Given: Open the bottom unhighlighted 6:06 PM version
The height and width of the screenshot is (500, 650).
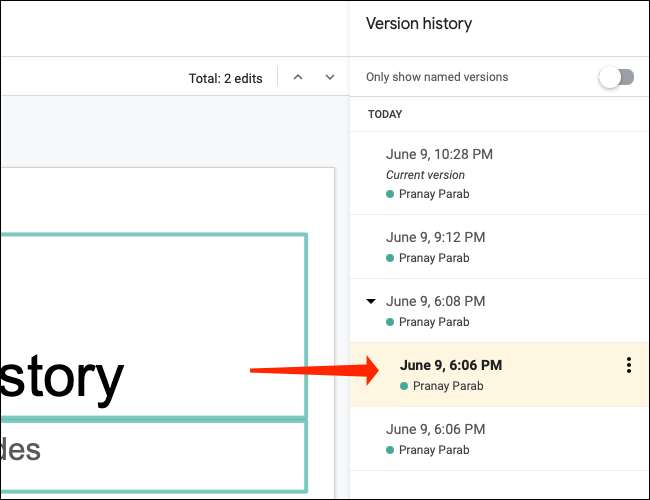Looking at the screenshot, I should (435, 429).
